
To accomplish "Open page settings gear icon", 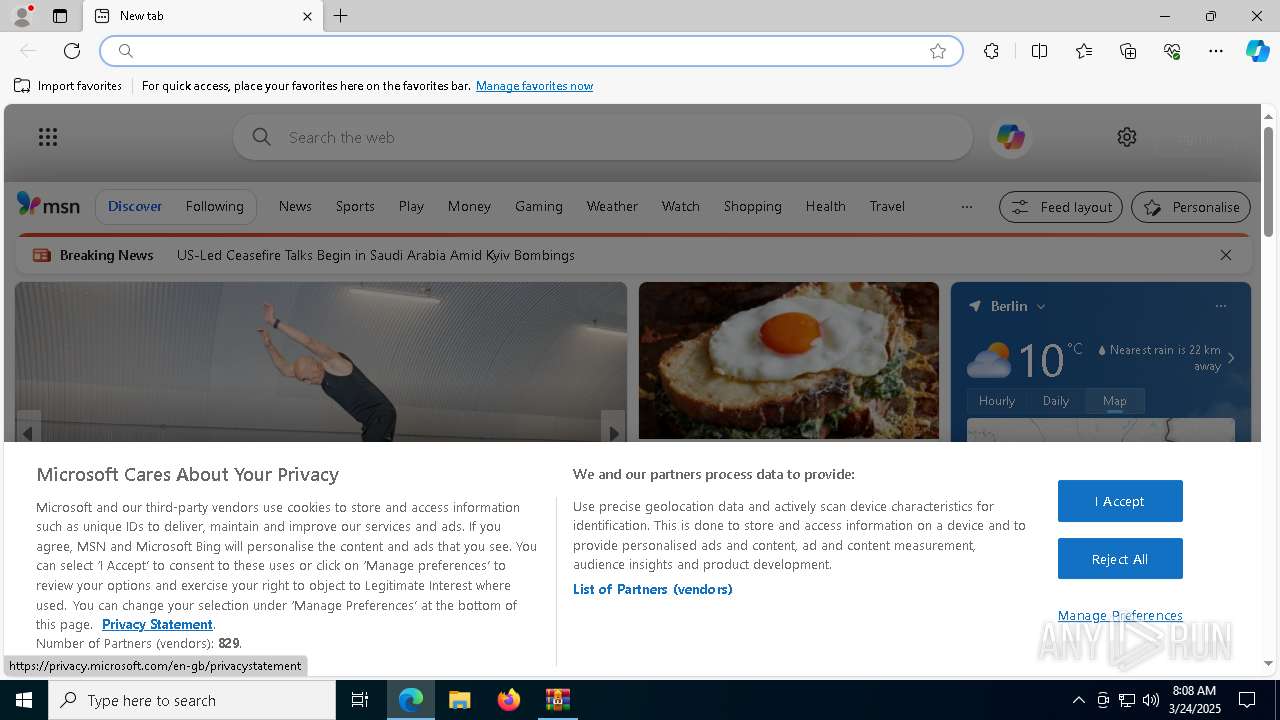I will [x=1127, y=137].
